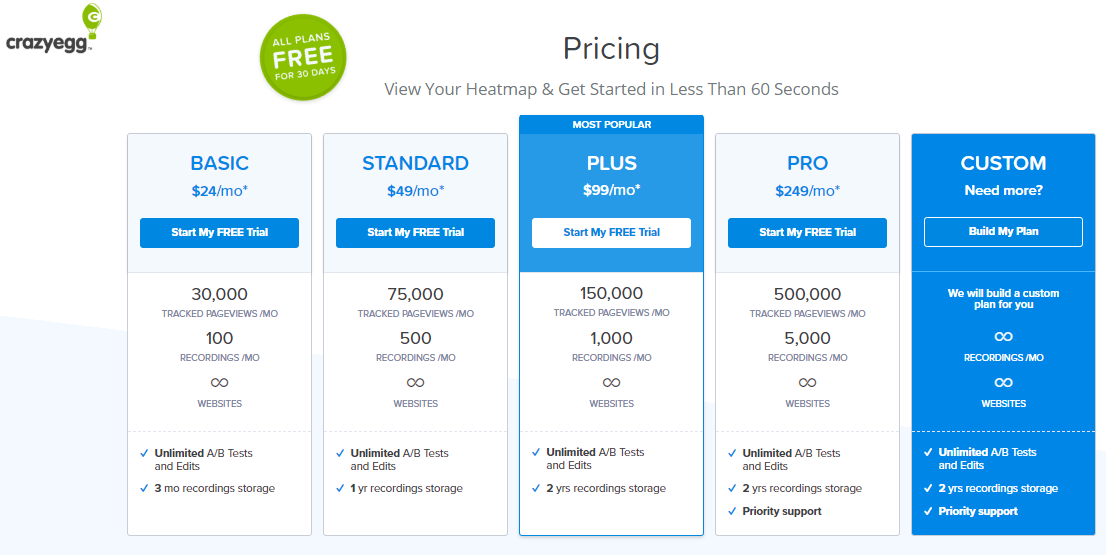1106x555 pixels.
Task: Click the infinity websites icon in Plus plan
Action: [x=612, y=382]
